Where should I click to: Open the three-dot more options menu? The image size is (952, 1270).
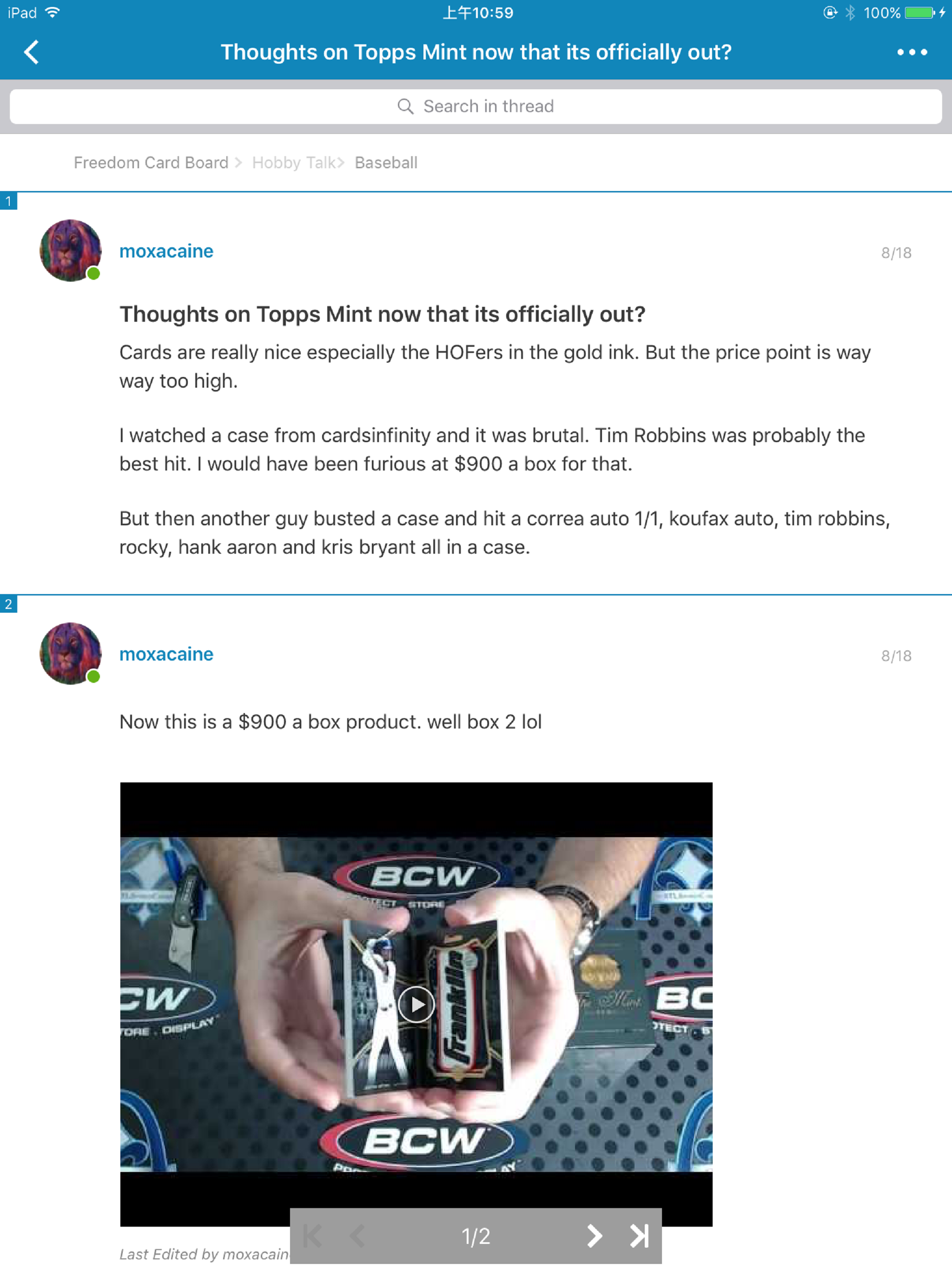click(912, 52)
